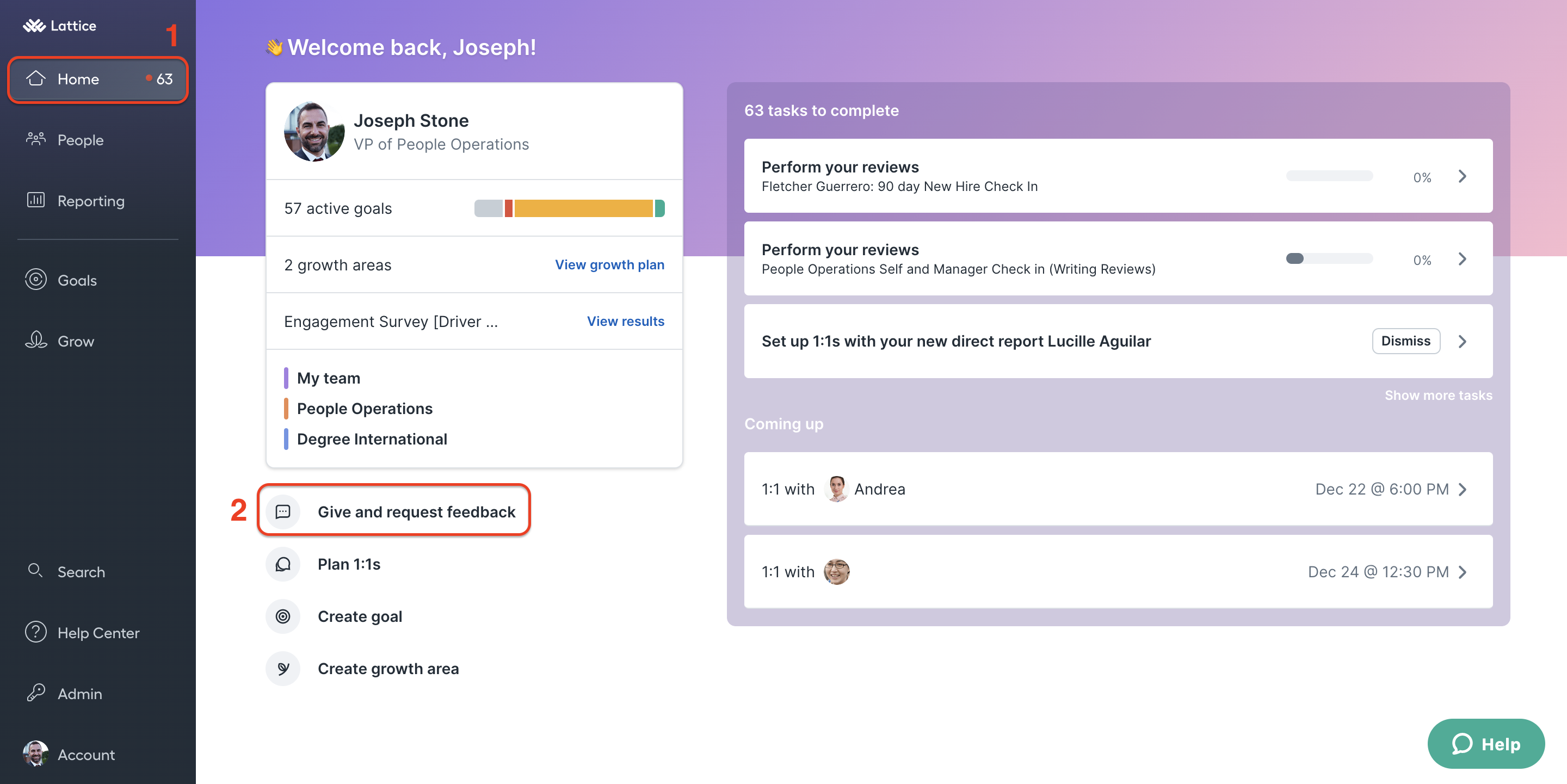Viewport: 1567px width, 784px height.
Task: Click the Lattice logo
Action: pyautogui.click(x=59, y=26)
